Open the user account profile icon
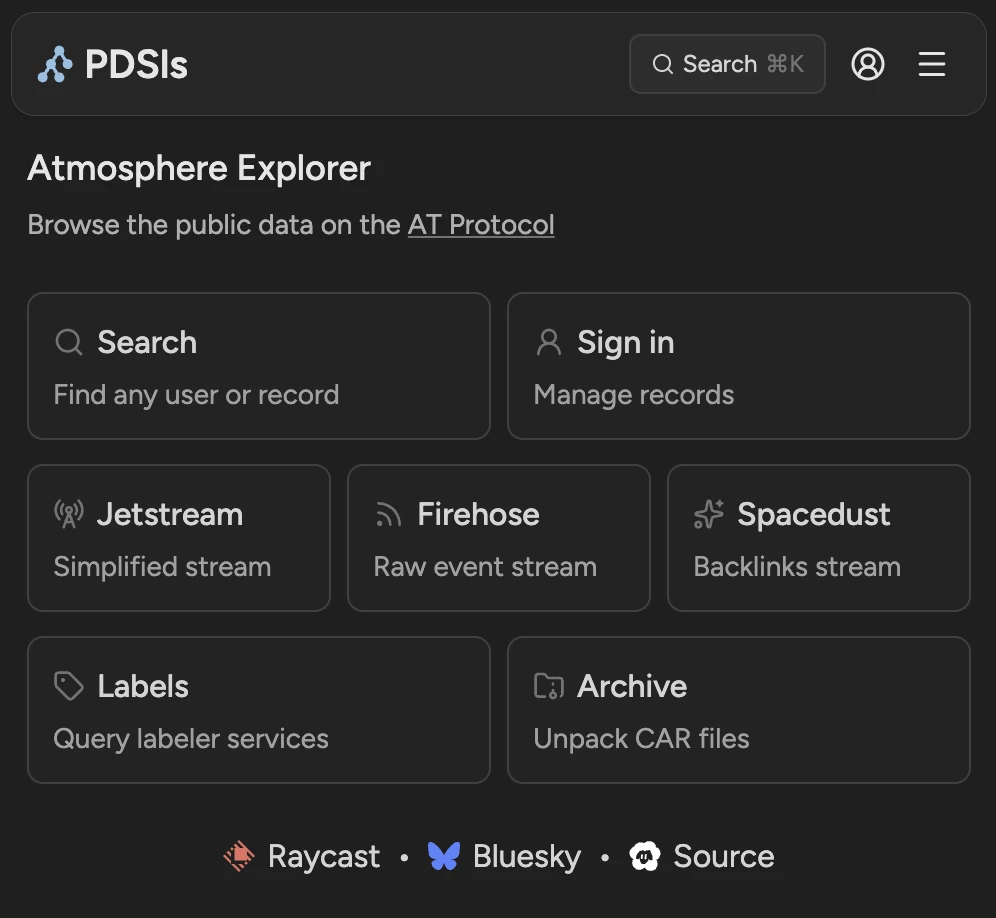Viewport: 996px width, 918px height. 867,65
